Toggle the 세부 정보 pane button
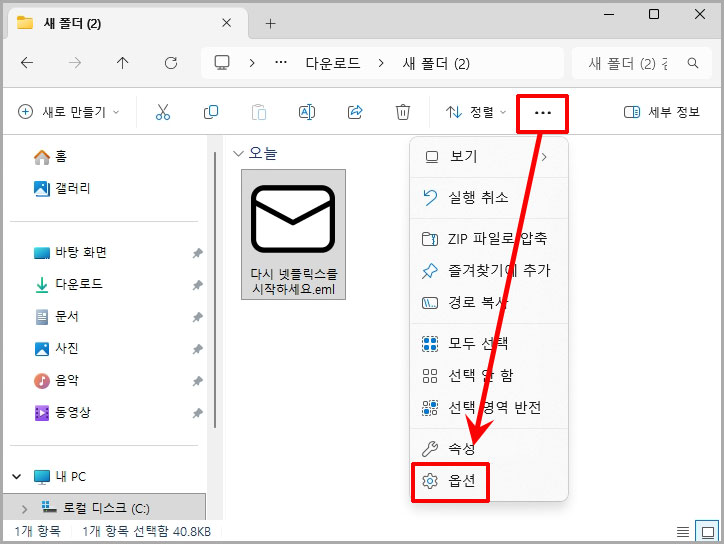 (662, 112)
